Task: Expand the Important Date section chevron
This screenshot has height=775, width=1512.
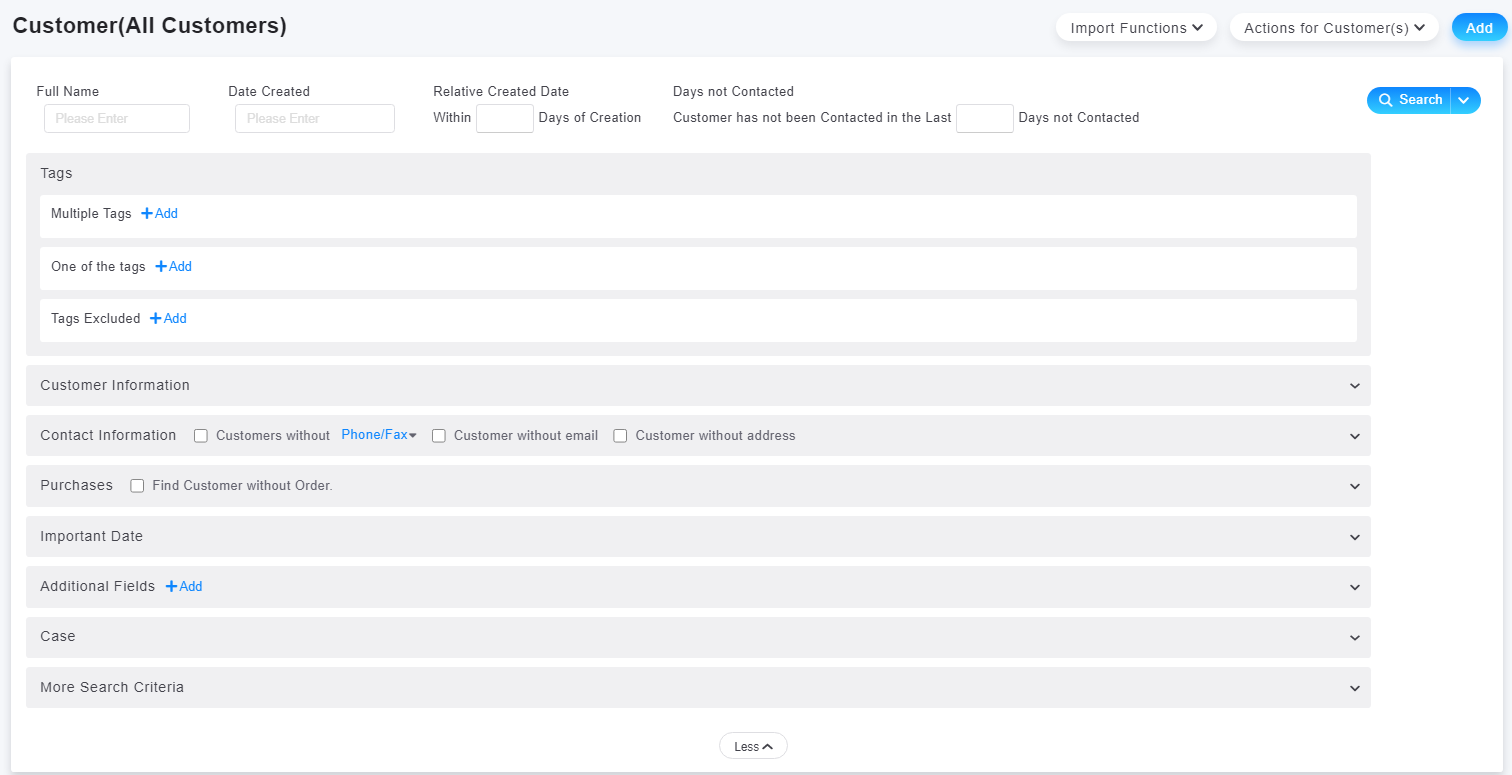Action: coord(1354,537)
